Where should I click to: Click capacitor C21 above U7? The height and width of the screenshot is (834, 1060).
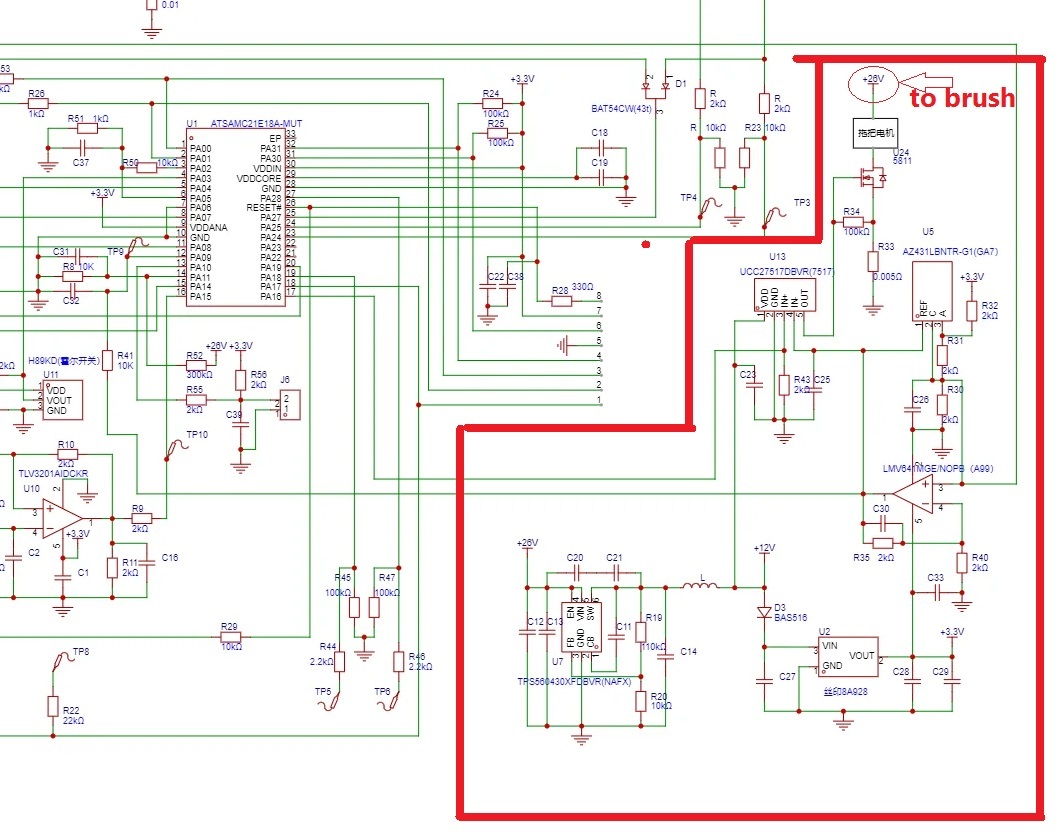coord(615,573)
